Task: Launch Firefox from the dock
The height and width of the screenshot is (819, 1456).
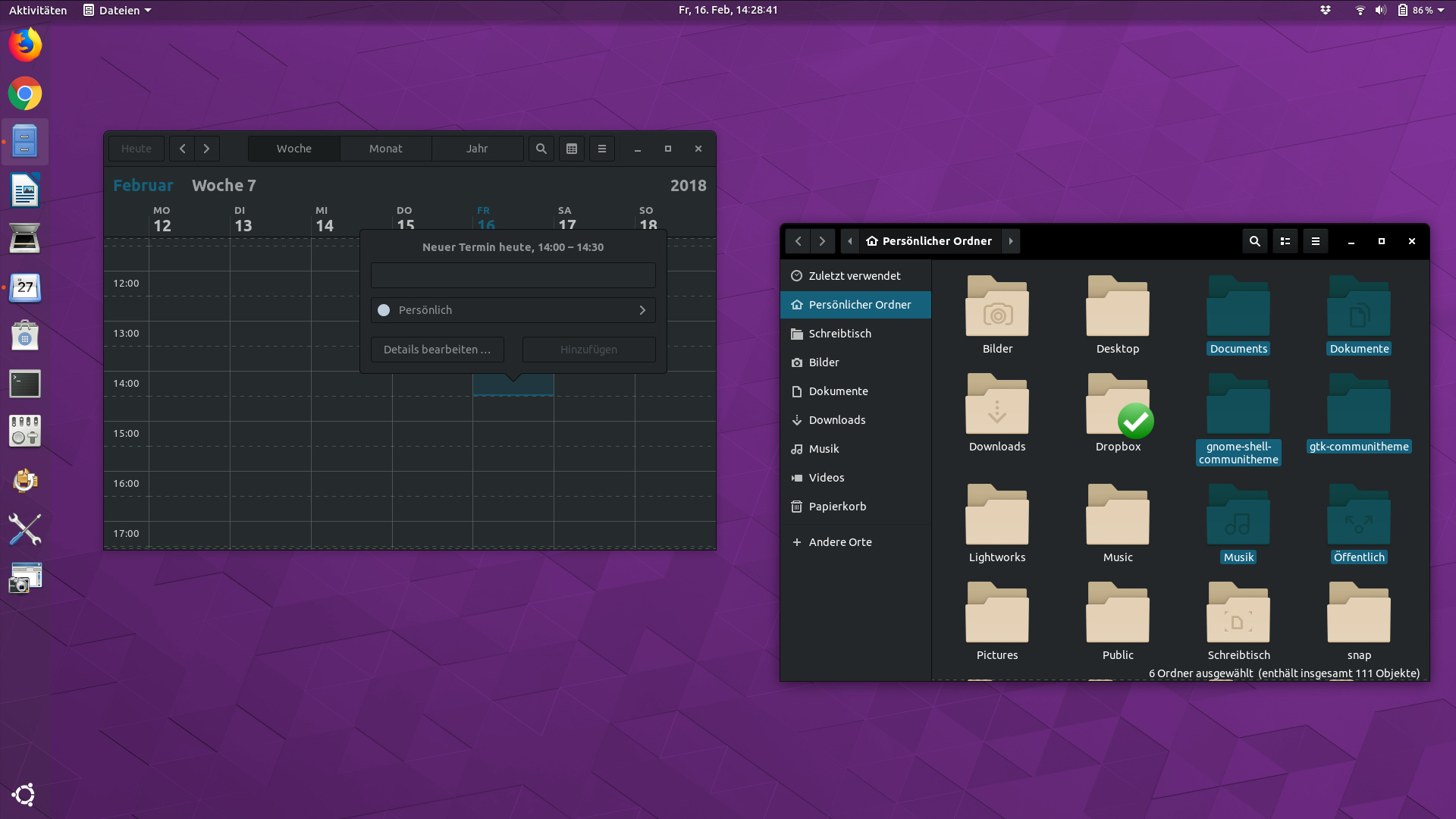Action: coord(25,45)
